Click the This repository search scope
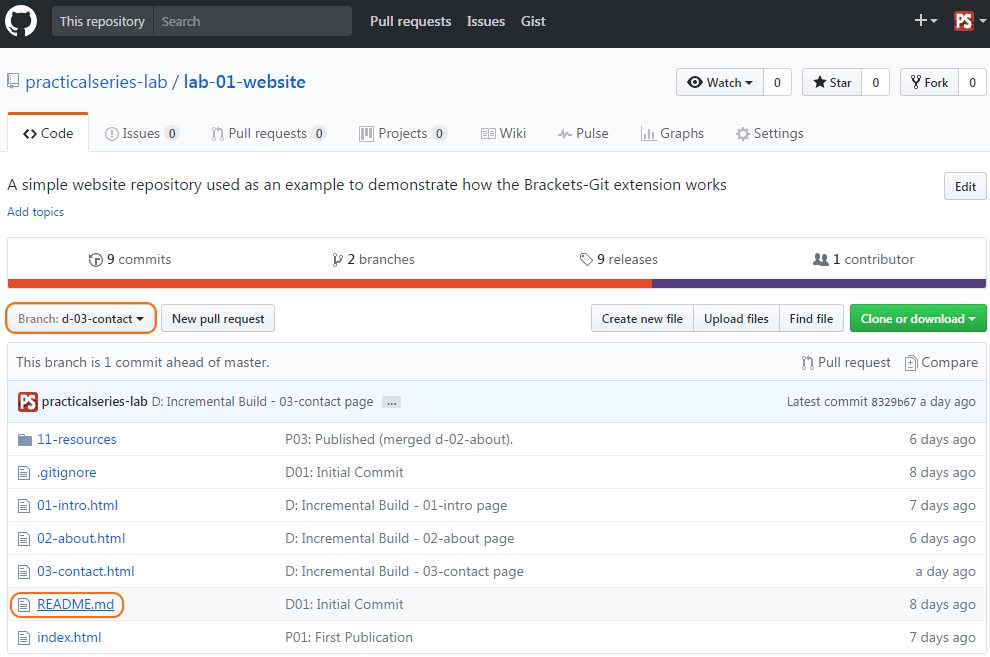990x657 pixels. 102,21
